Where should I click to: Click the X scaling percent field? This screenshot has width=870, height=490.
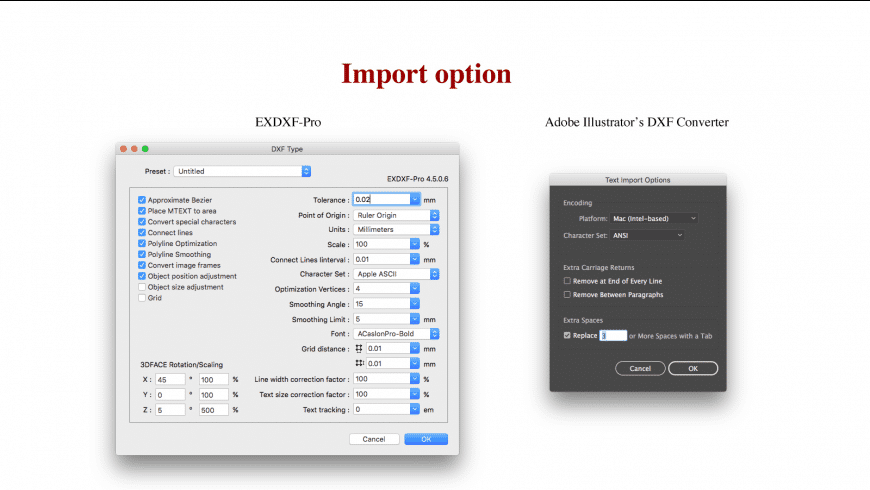(214, 380)
